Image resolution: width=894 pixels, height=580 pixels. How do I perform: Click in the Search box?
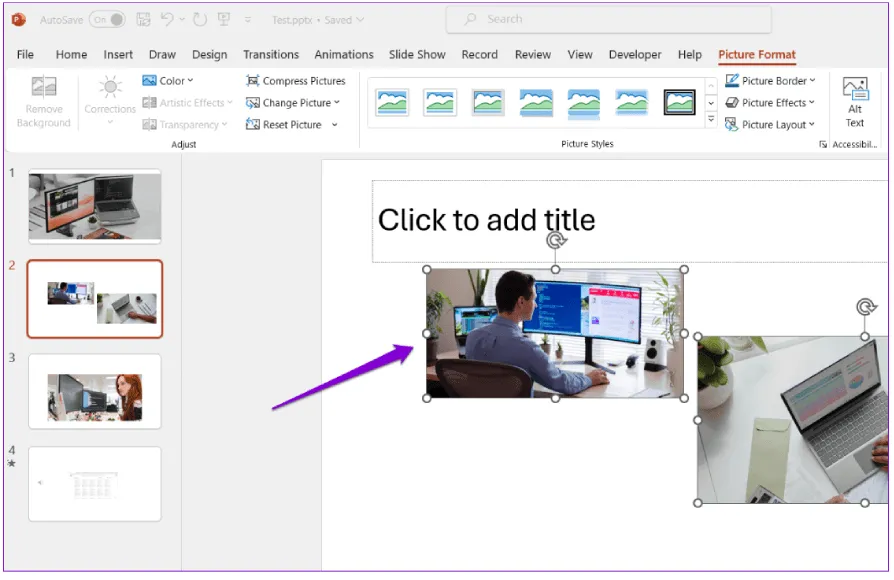(x=610, y=19)
